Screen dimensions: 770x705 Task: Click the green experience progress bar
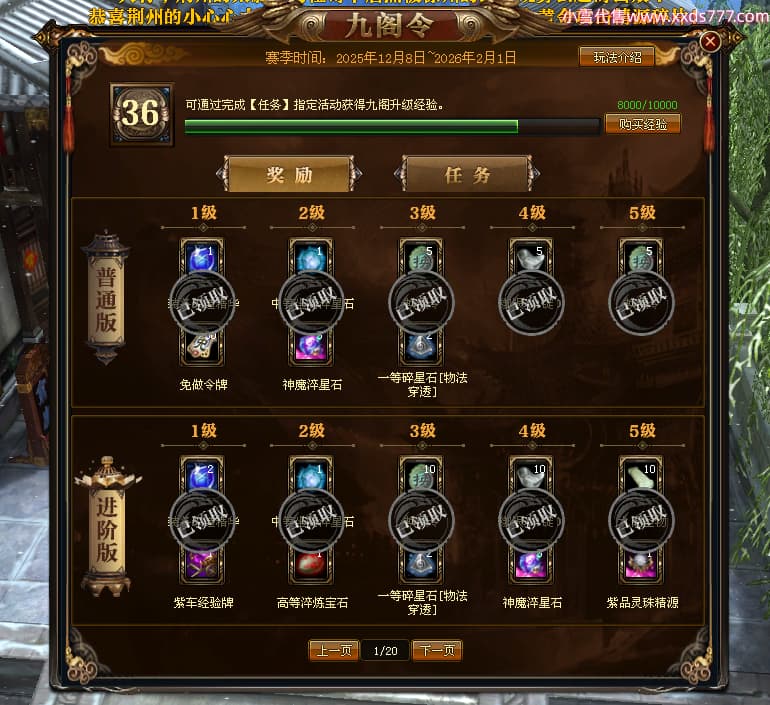tap(392, 127)
